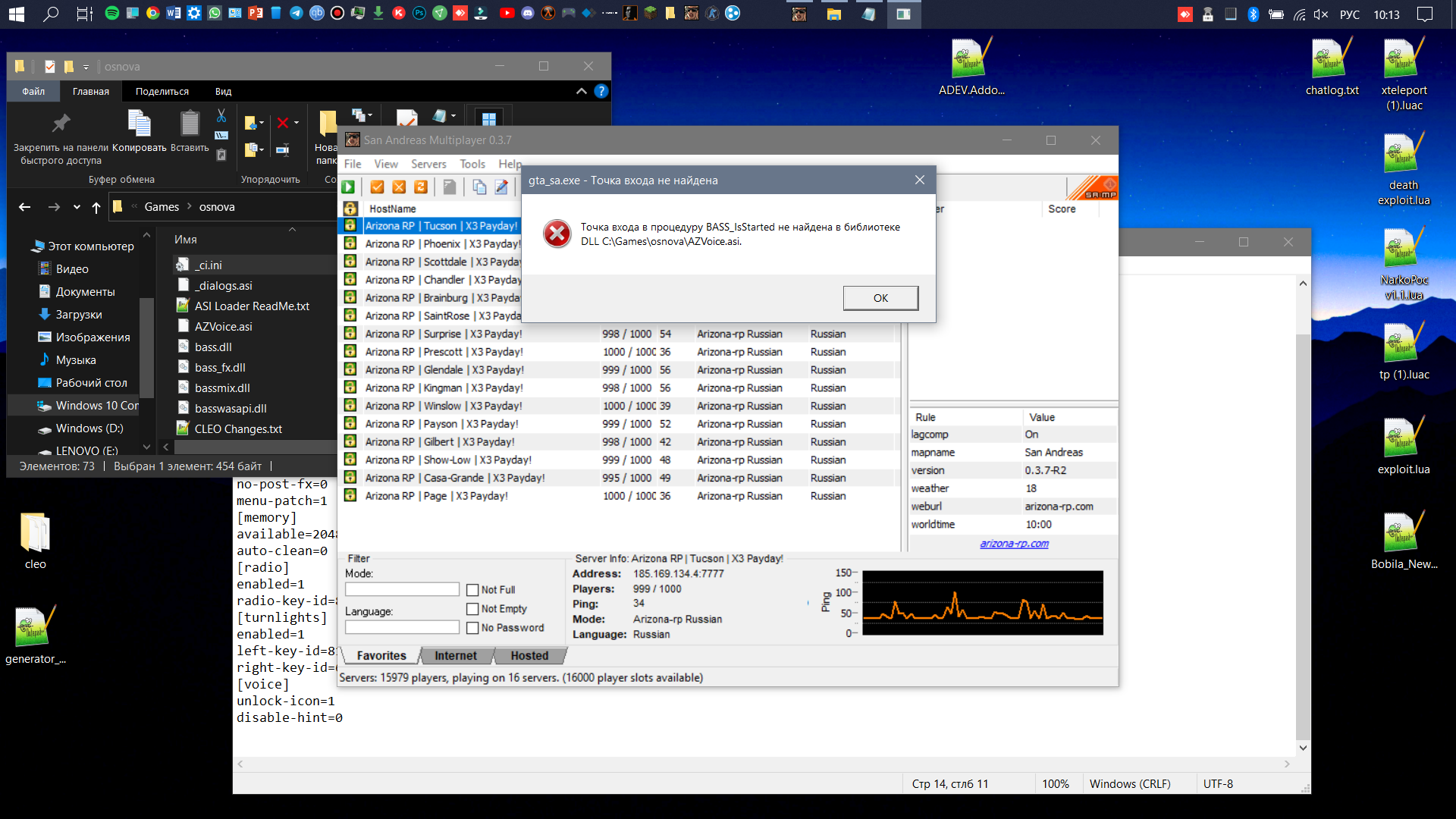Screen dimensions: 1456x819
Task: Open the cleo folder on the desktop
Action: pyautogui.click(x=36, y=541)
